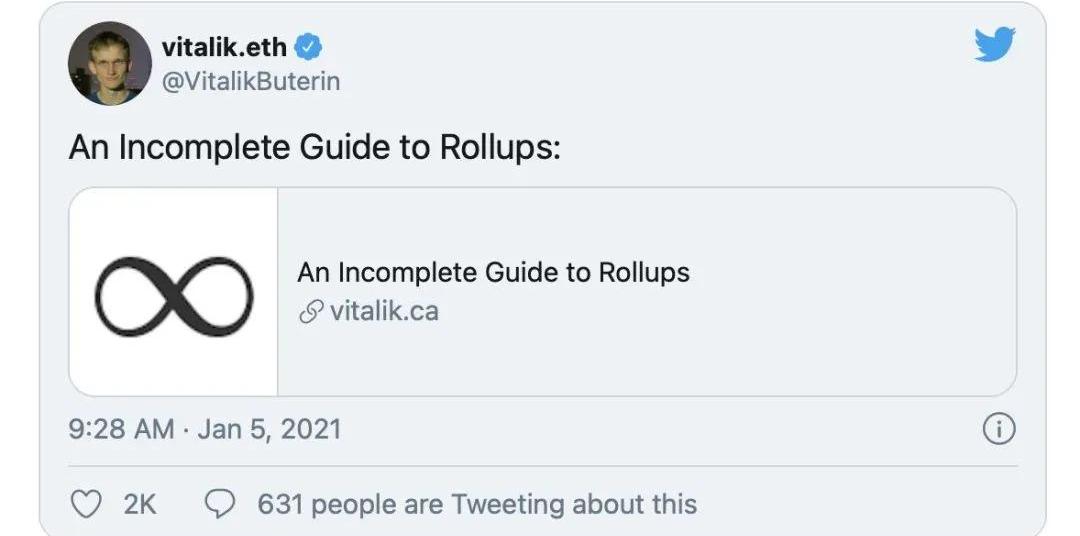Image resolution: width=1080 pixels, height=536 pixels.
Task: Open the link card title 'An Incomplete Guide to Rollups'
Action: [x=493, y=272]
